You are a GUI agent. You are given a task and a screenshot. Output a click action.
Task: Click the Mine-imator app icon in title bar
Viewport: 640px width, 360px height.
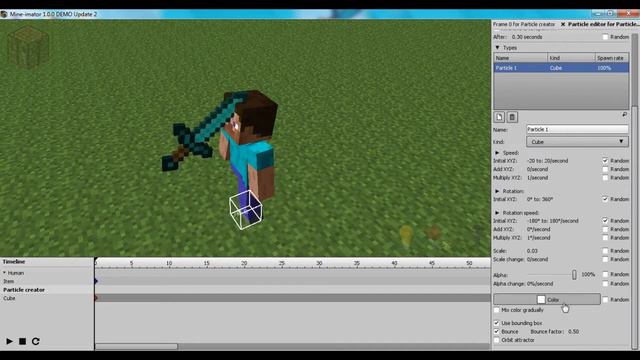[4, 14]
